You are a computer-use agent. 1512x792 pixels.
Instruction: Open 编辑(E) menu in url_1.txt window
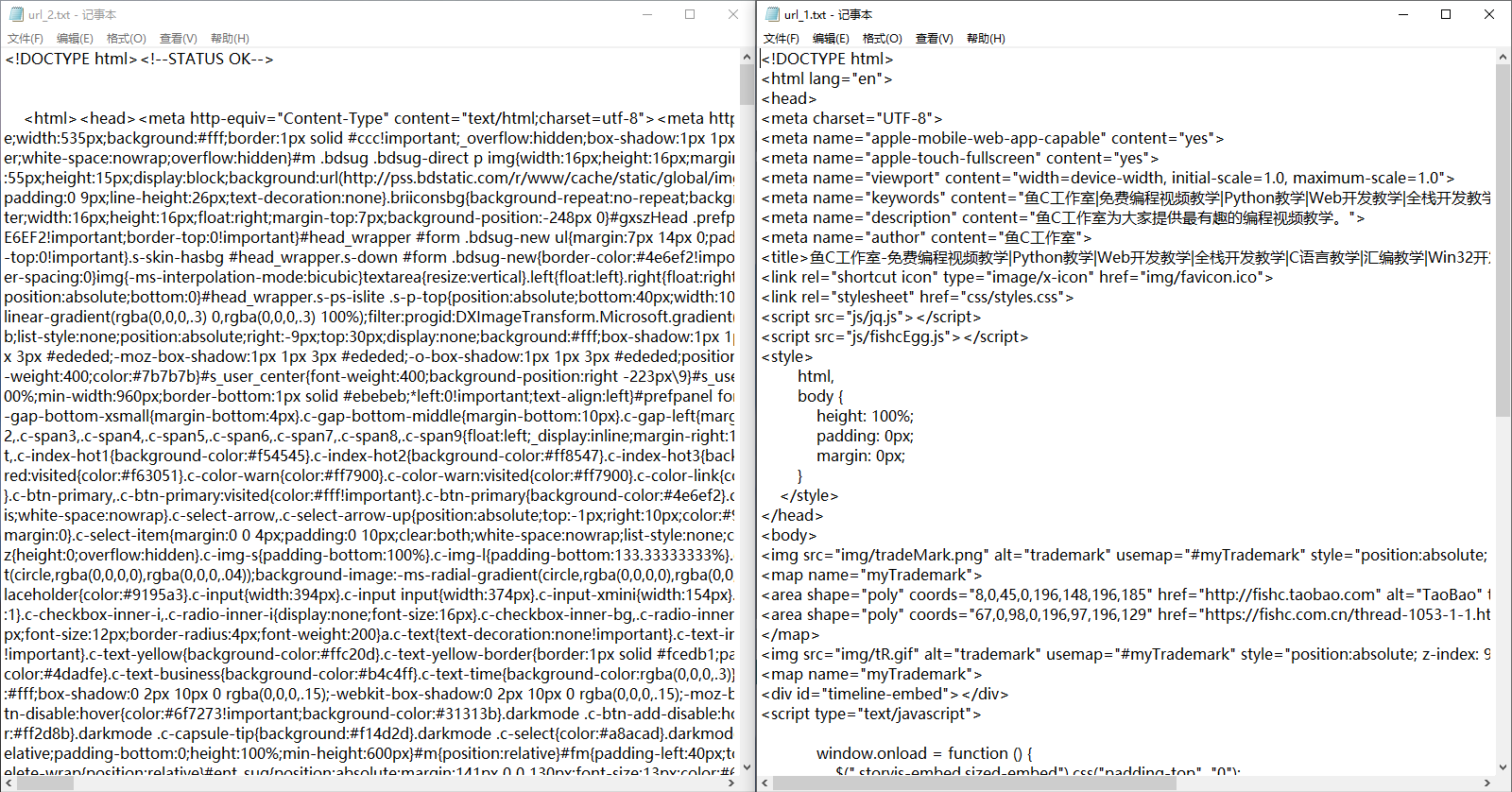831,39
